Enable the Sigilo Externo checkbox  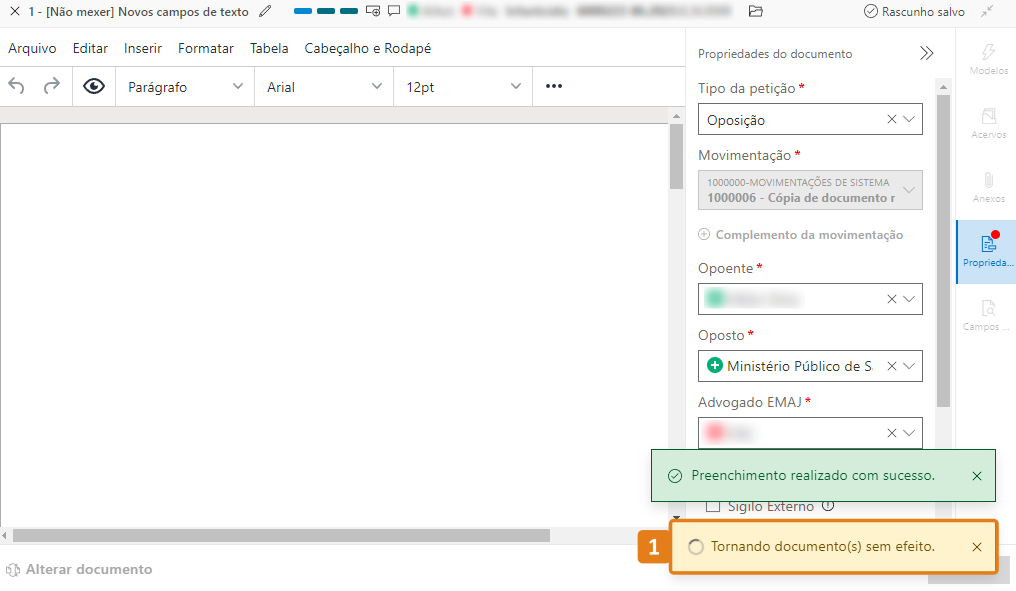(713, 506)
